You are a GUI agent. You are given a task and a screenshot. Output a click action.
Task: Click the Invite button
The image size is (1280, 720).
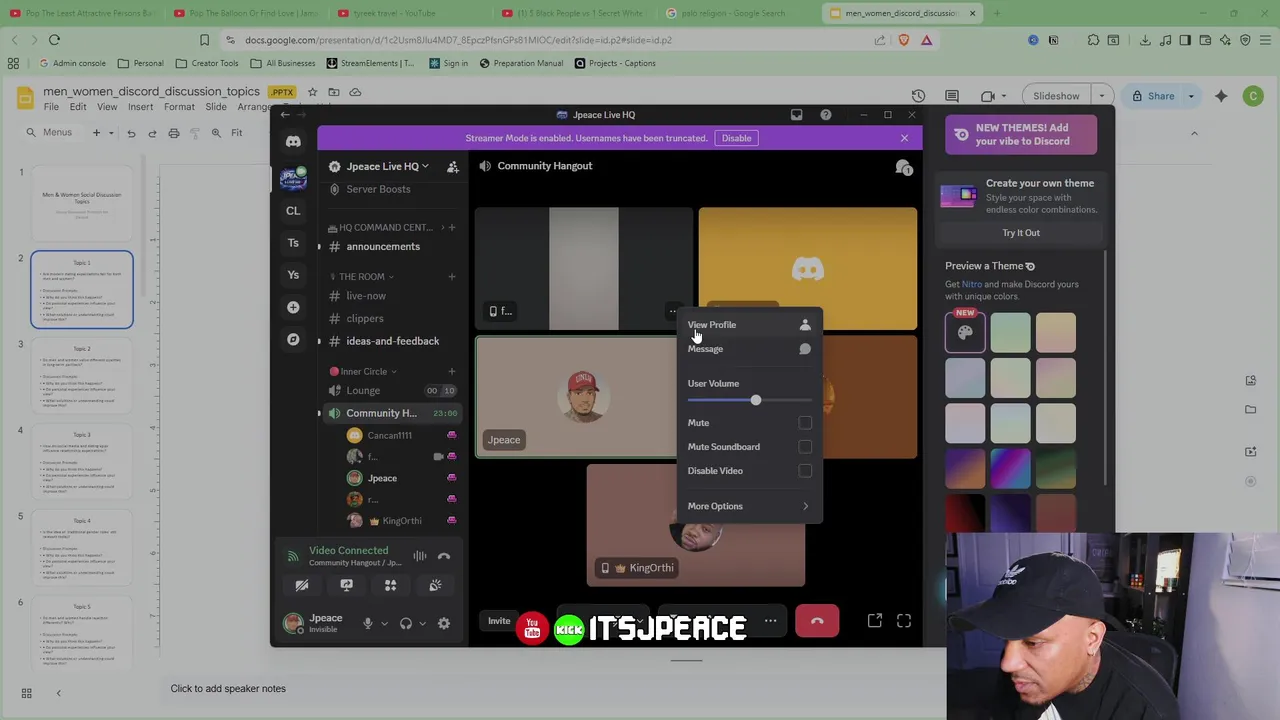point(499,621)
